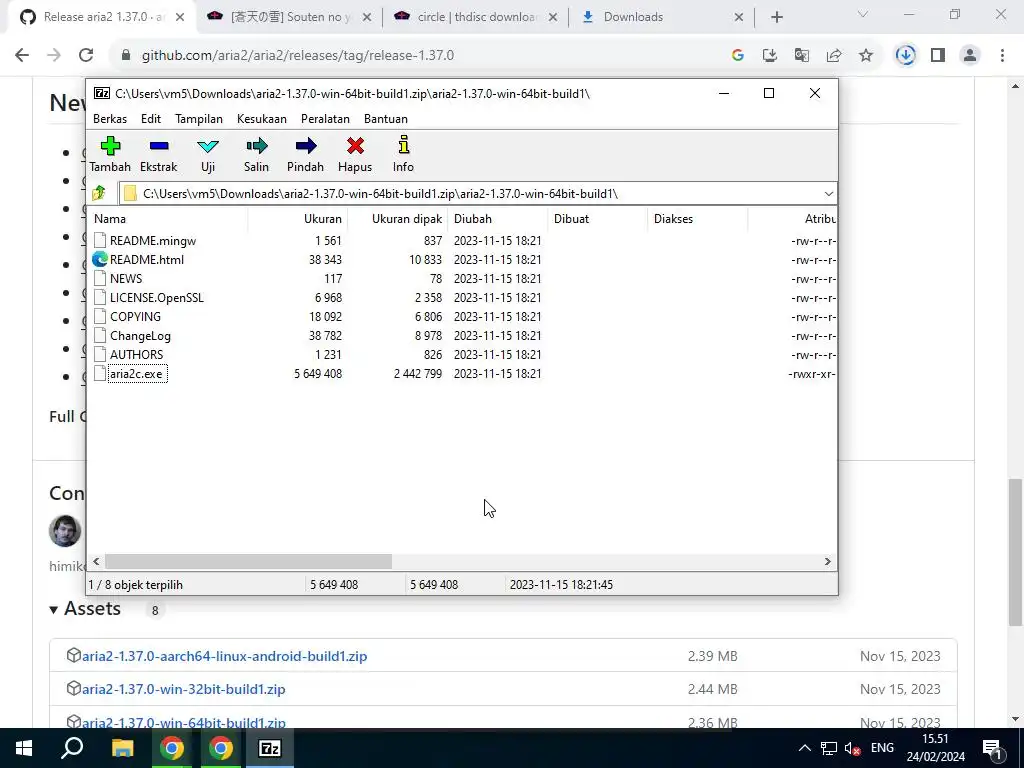Click the Google translate page icon
Screen dimensions: 1024x768
[x=802, y=56]
